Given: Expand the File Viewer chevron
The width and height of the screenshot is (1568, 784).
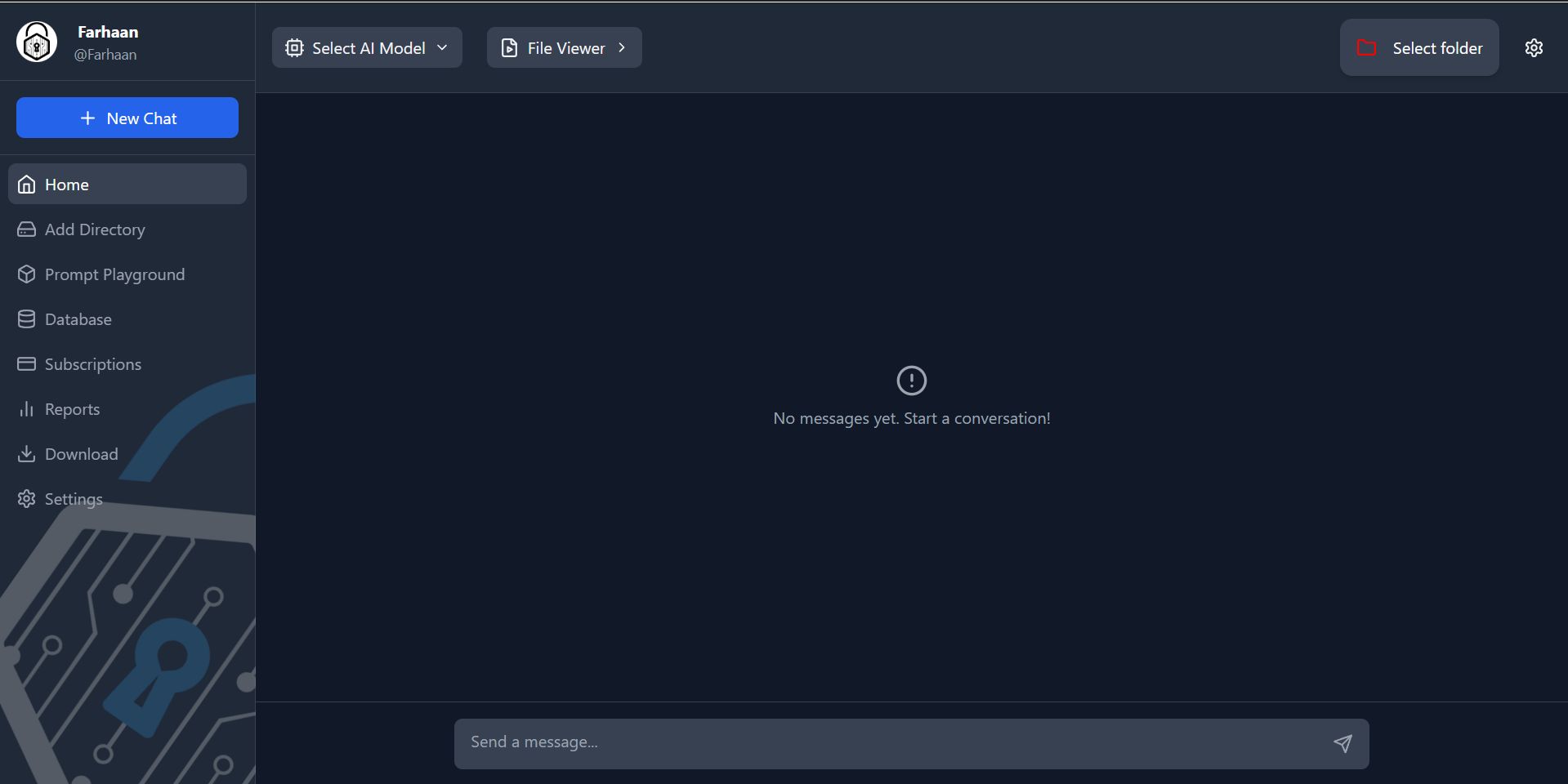Looking at the screenshot, I should [x=622, y=47].
